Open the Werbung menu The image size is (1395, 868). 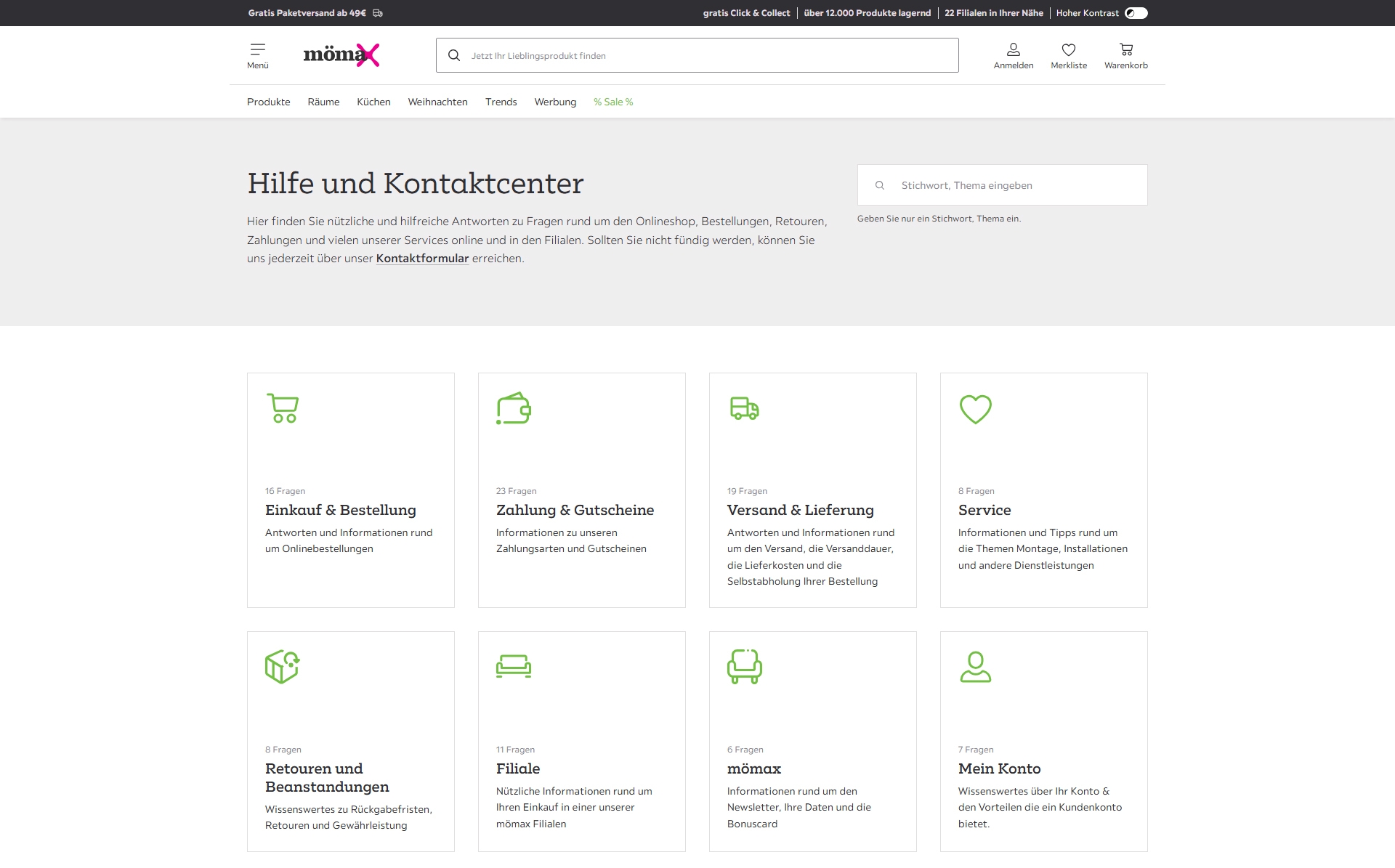click(x=555, y=102)
